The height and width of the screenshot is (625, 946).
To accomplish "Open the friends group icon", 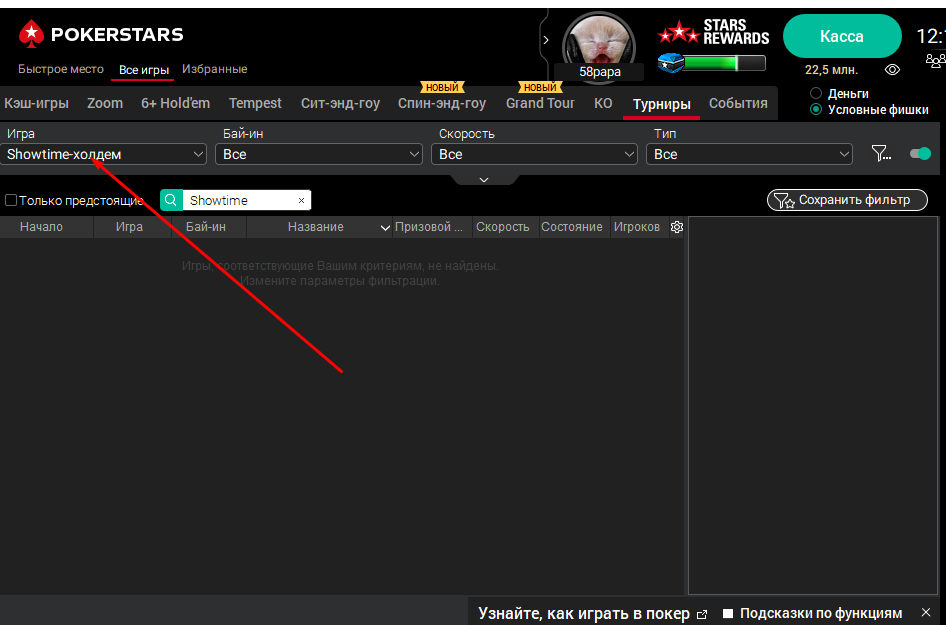I will [x=935, y=60].
